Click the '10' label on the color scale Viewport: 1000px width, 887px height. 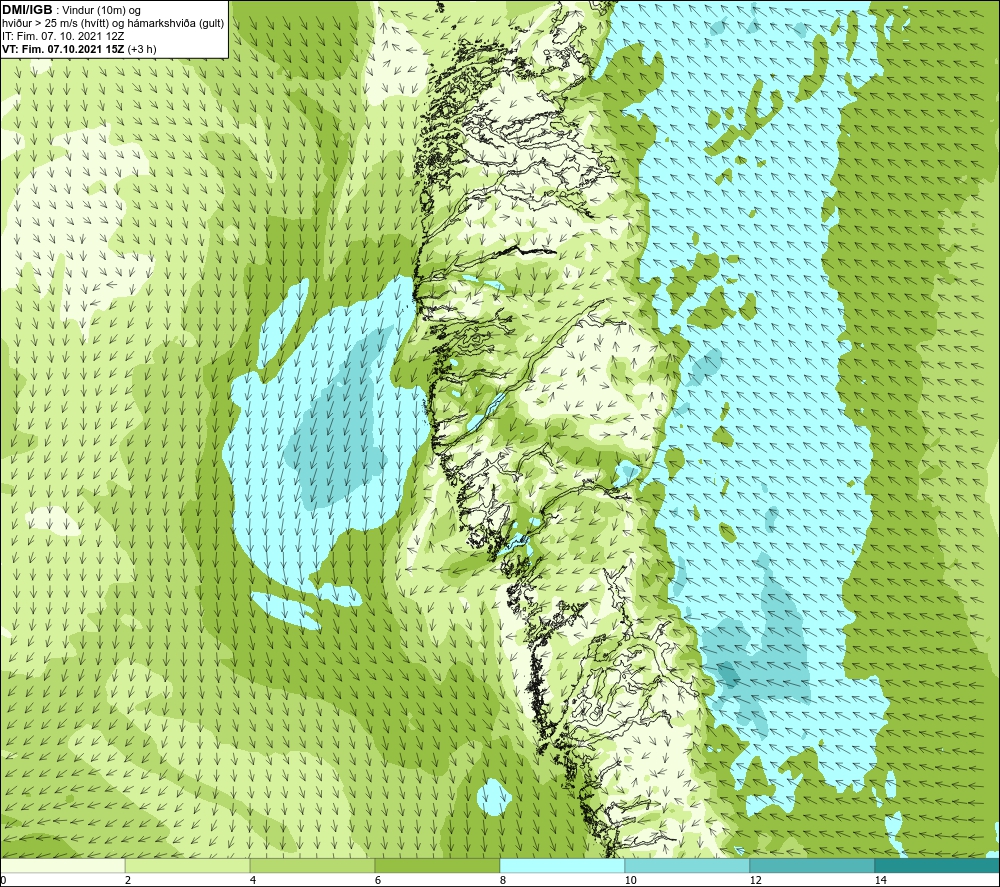click(x=630, y=881)
